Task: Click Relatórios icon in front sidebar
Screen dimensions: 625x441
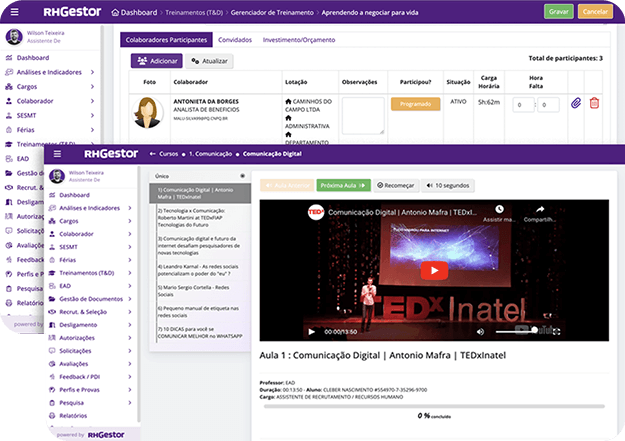Action: tap(52, 415)
